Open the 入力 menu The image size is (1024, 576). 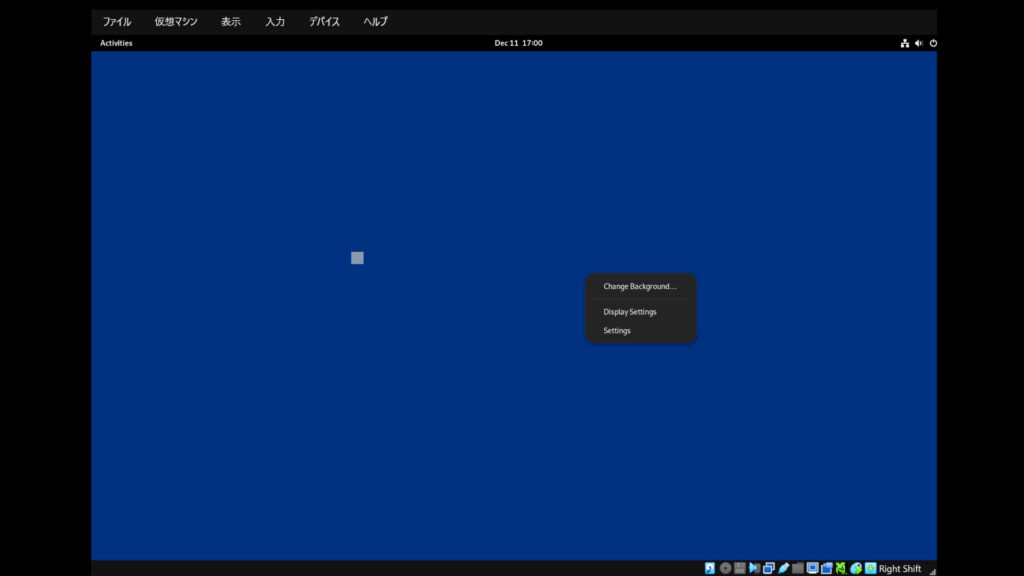[x=275, y=21]
